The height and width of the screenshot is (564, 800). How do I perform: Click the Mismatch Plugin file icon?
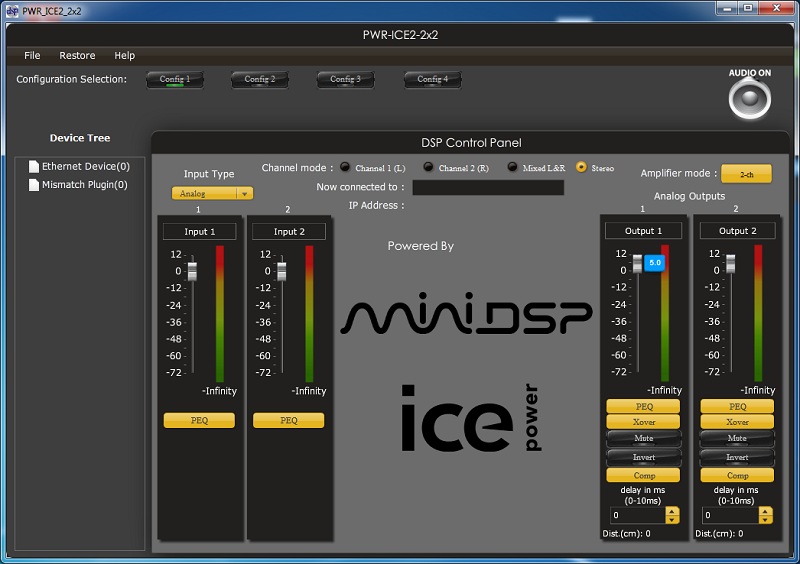(x=34, y=185)
